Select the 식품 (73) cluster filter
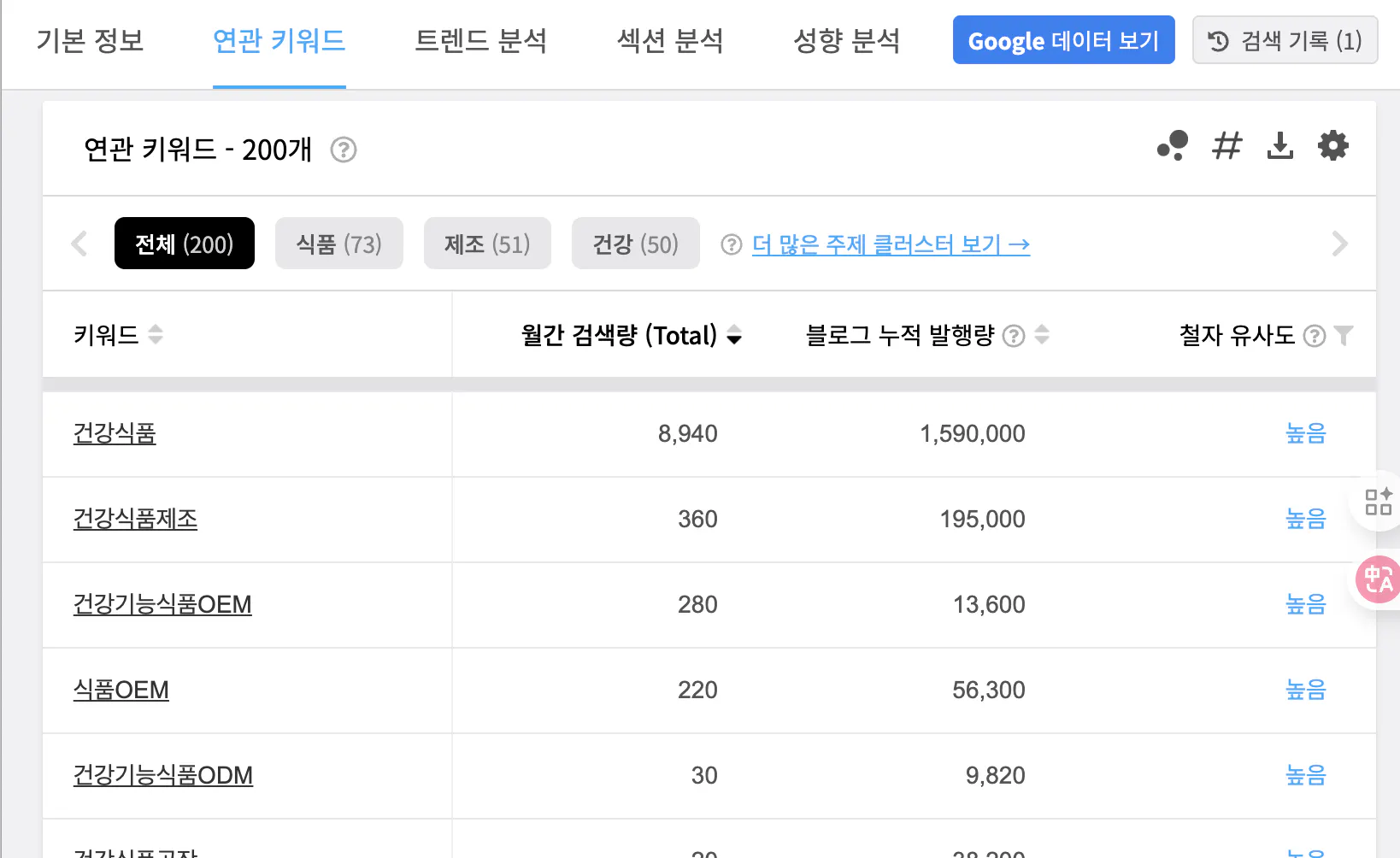 click(338, 244)
